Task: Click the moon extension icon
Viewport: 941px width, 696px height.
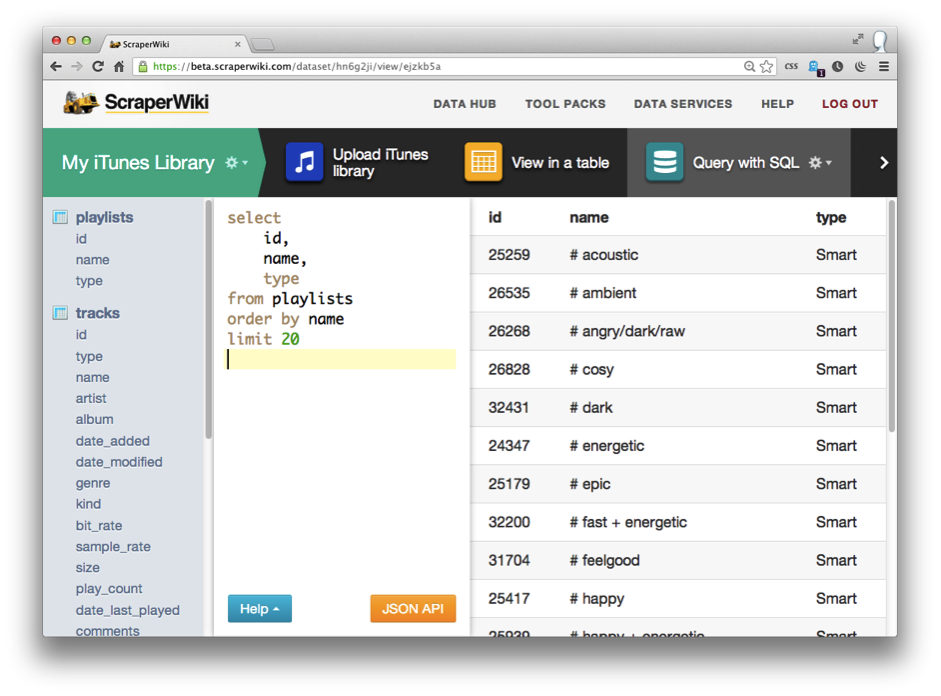Action: click(x=861, y=67)
